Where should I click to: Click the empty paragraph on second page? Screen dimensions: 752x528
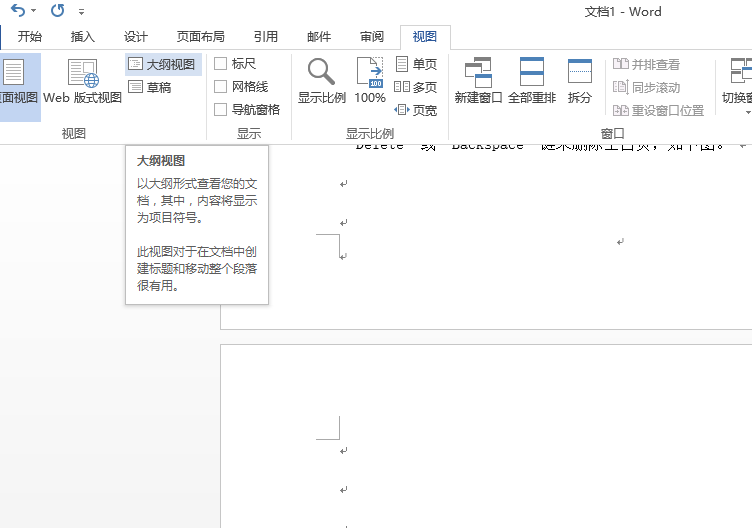(344, 452)
